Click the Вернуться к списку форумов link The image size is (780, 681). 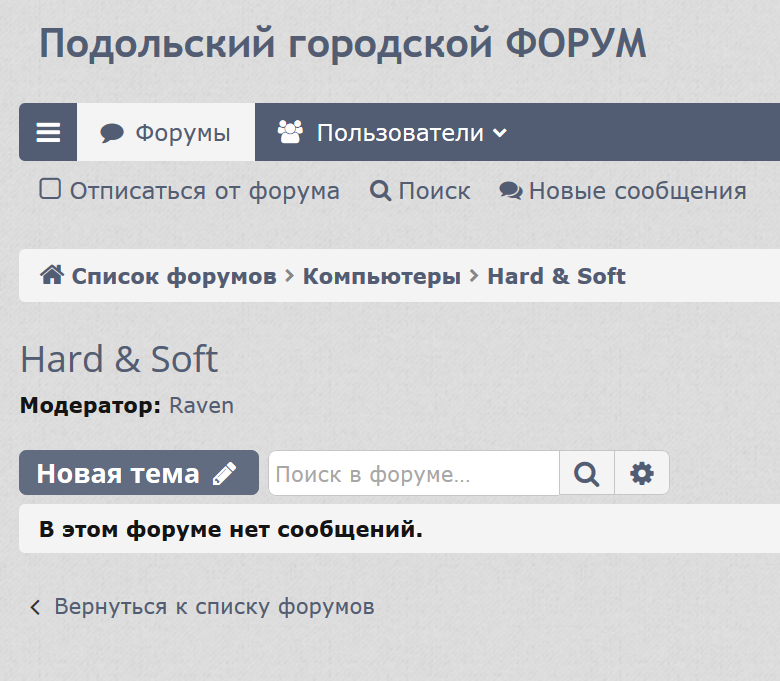click(x=214, y=606)
